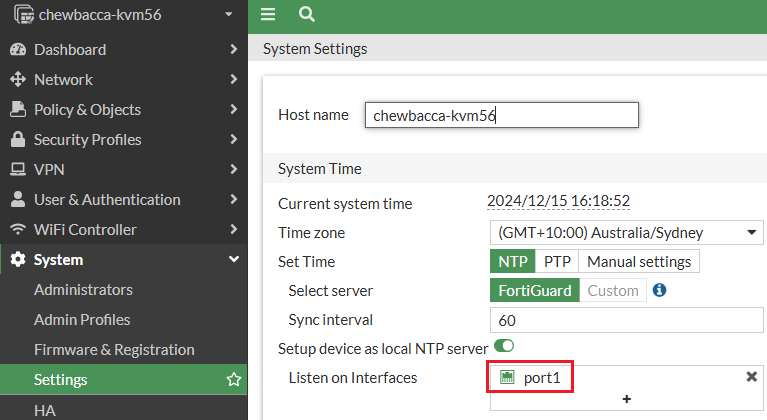Click the hamburger menu icon

point(268,15)
